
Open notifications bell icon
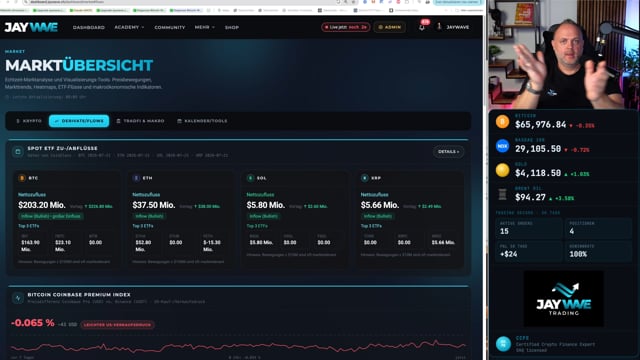[x=422, y=27]
